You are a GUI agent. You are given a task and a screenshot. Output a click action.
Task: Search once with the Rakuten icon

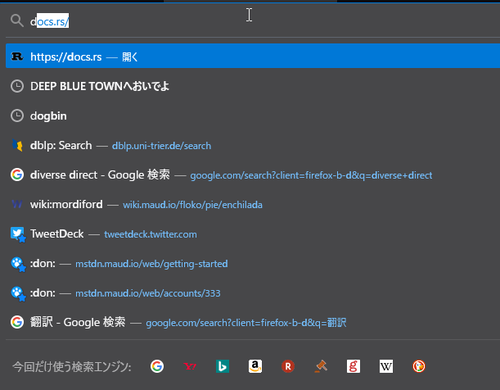coord(288,366)
